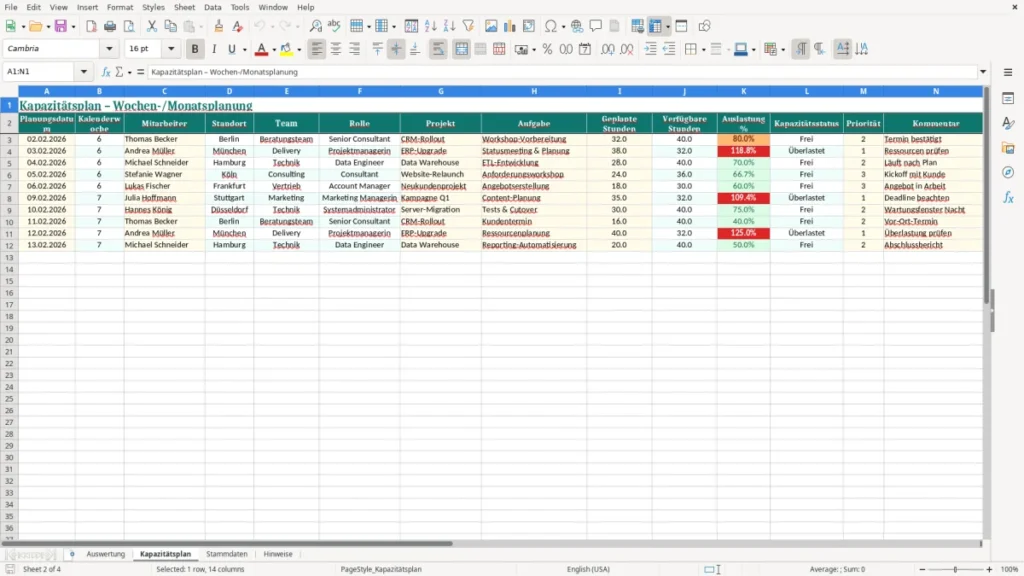Toggle Merge and Center Cells
This screenshot has width=1024, height=576.
[x=461, y=49]
